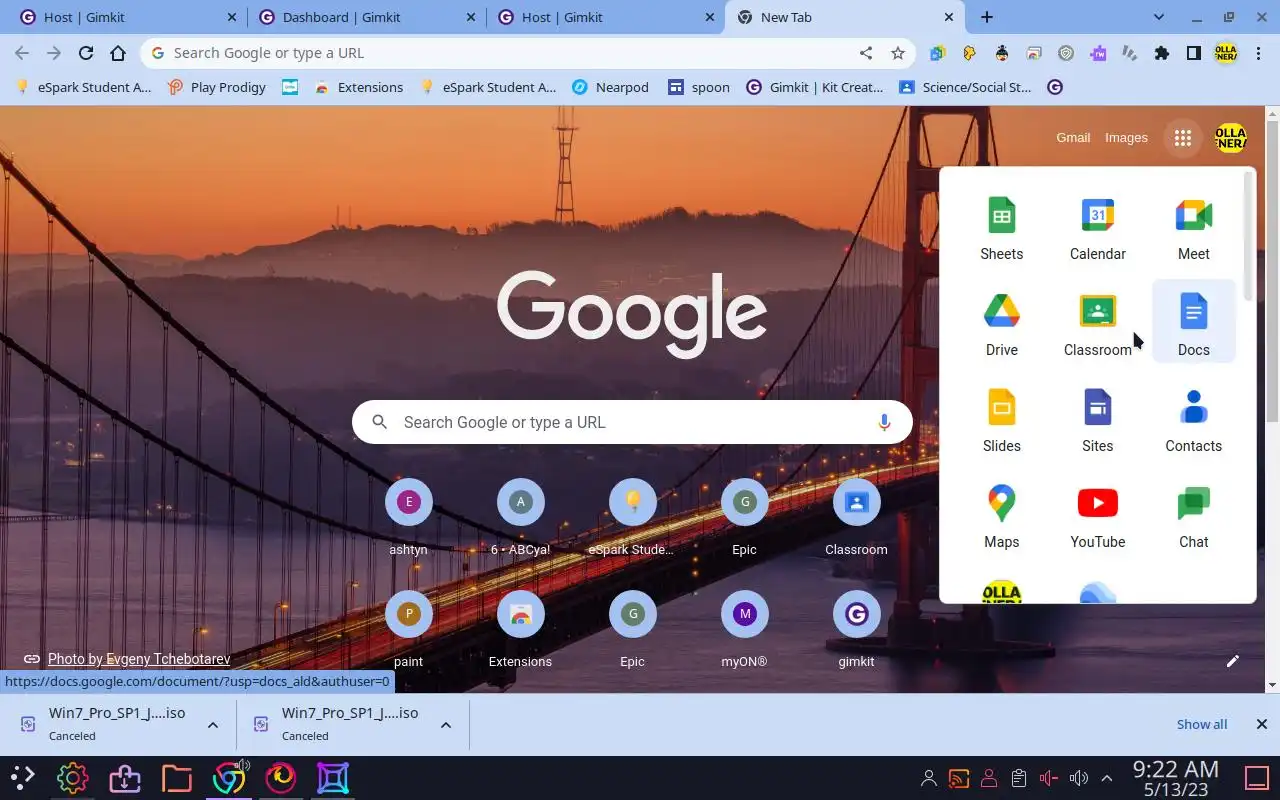Open the eSpark Student shortcut tile
This screenshot has width=1280, height=800.
[632, 518]
